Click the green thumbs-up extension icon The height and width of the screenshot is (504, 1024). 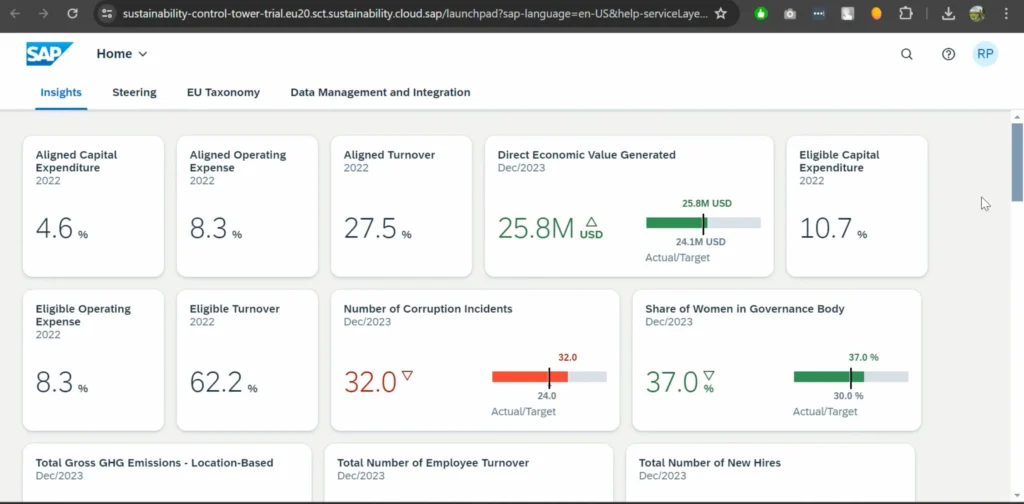pyautogui.click(x=761, y=13)
